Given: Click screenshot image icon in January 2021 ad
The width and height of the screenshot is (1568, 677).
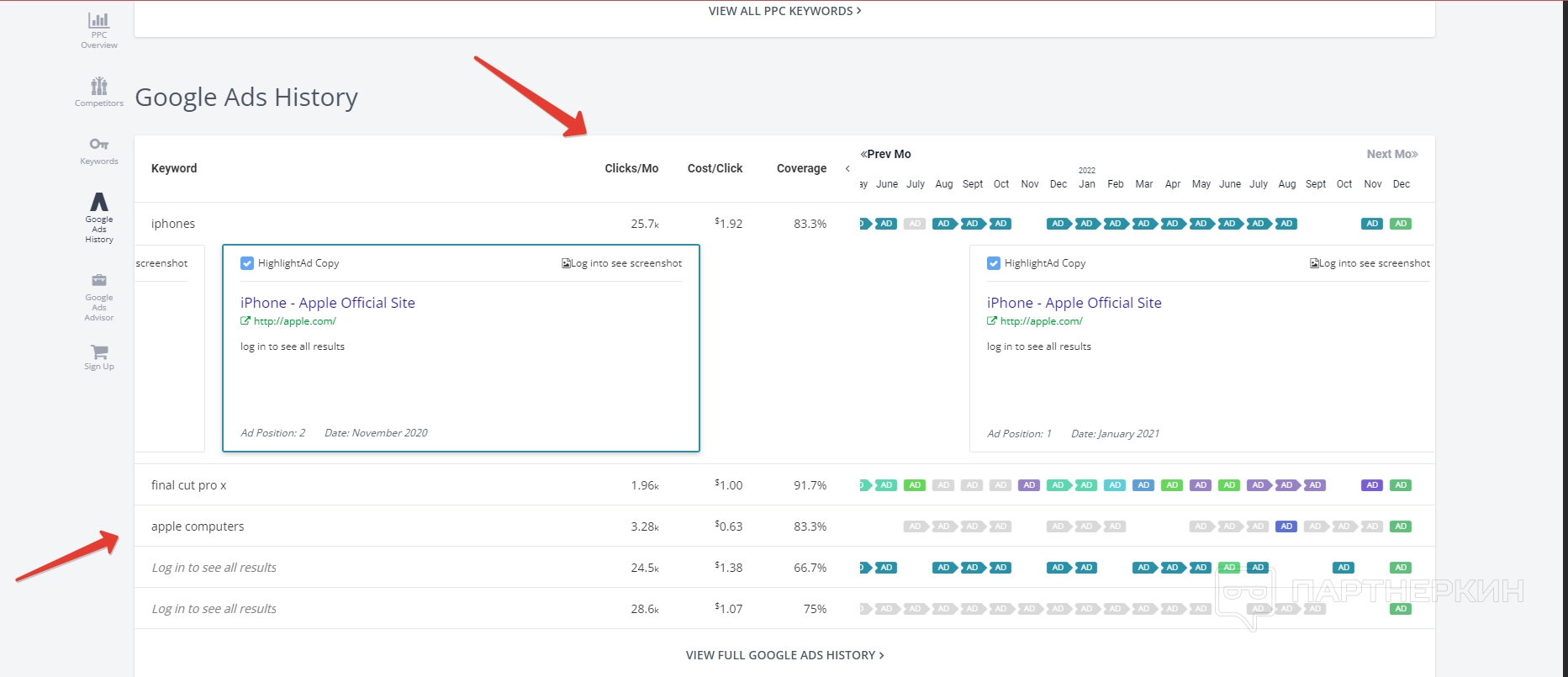Looking at the screenshot, I should coord(1314,263).
